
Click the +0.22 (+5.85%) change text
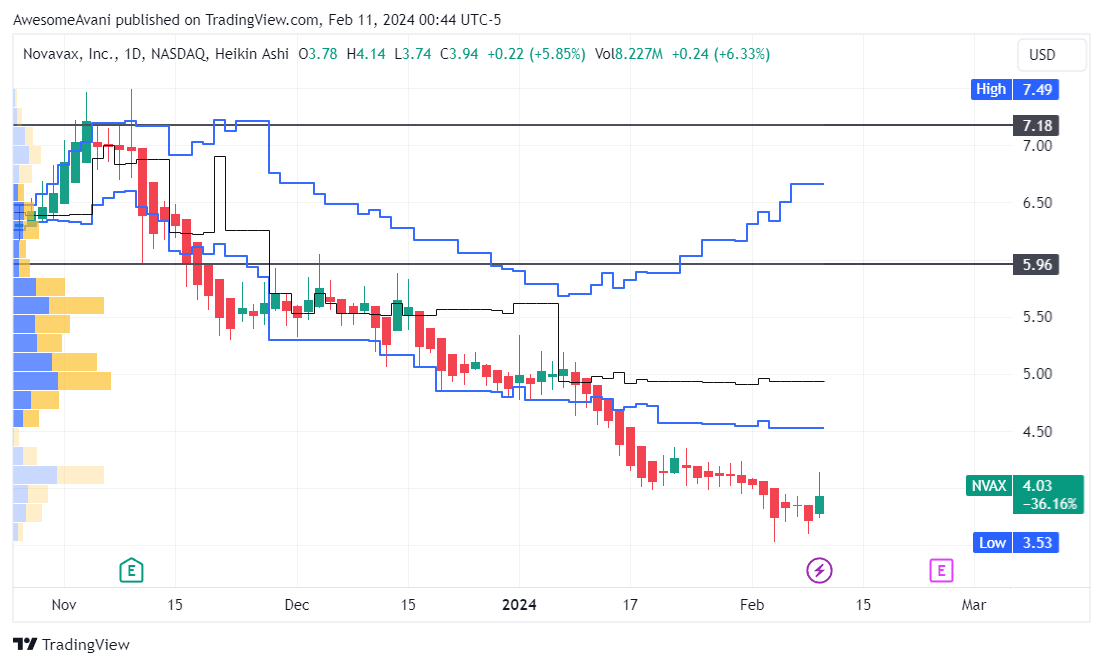[x=536, y=54]
